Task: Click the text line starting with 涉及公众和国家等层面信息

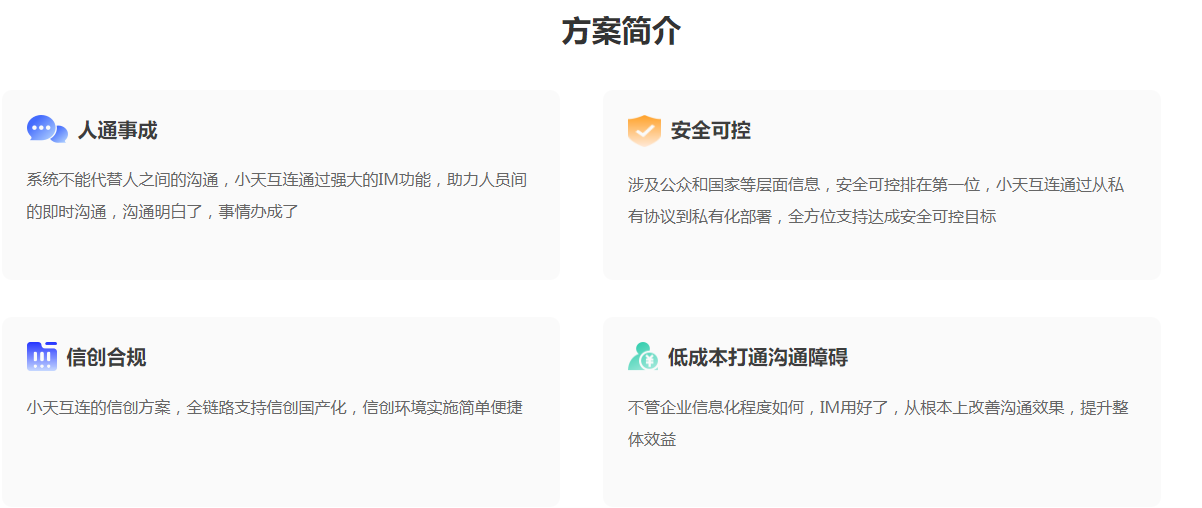Action: (x=876, y=185)
